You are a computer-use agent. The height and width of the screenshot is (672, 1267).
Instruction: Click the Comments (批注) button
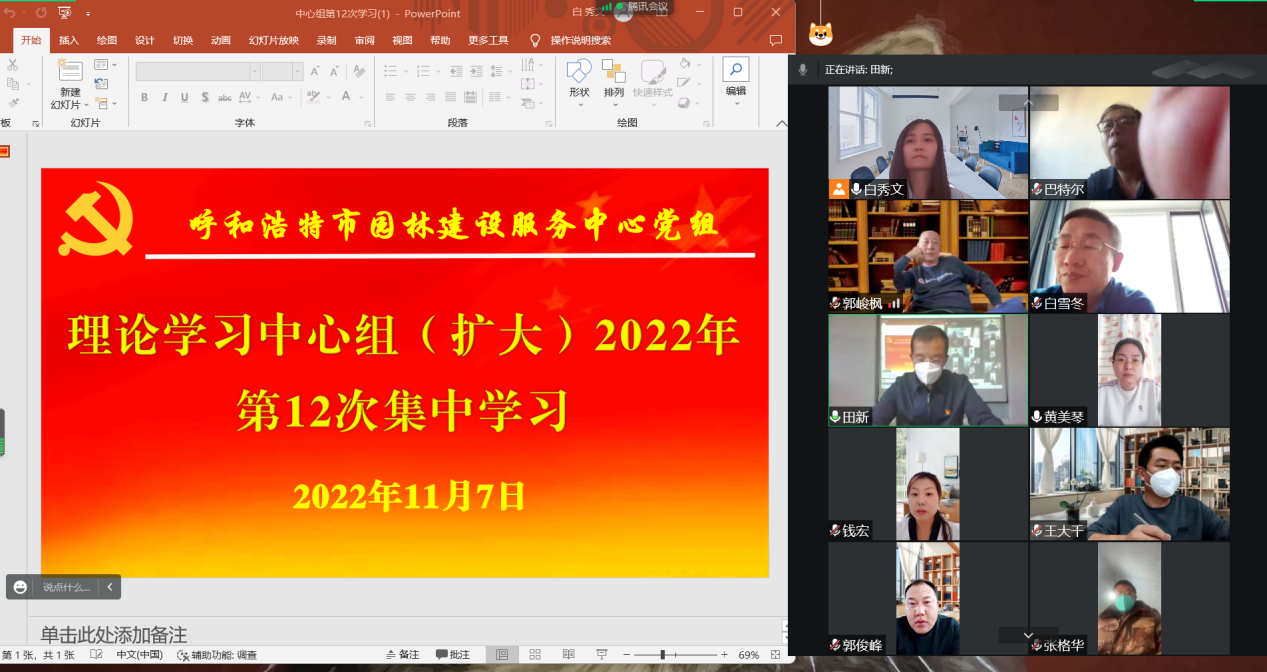click(x=452, y=655)
